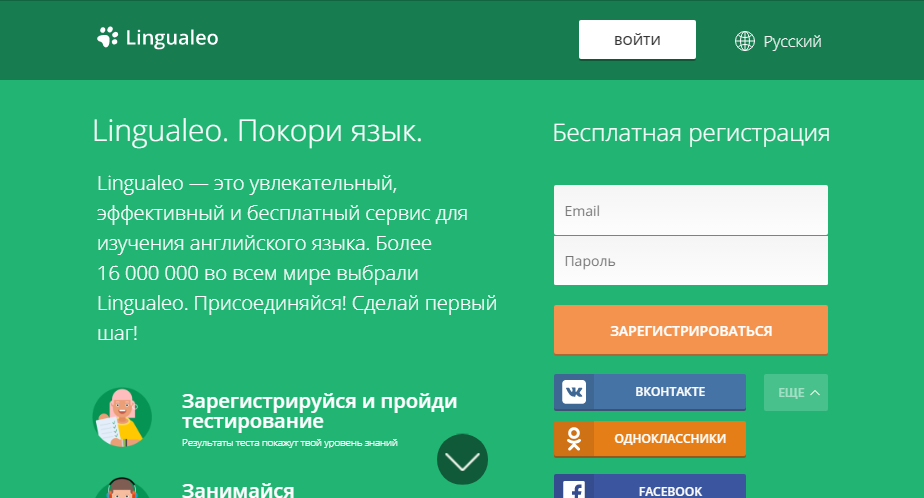The image size is (924, 498).
Task: Open the ВОЙТИ login button
Action: 637,40
